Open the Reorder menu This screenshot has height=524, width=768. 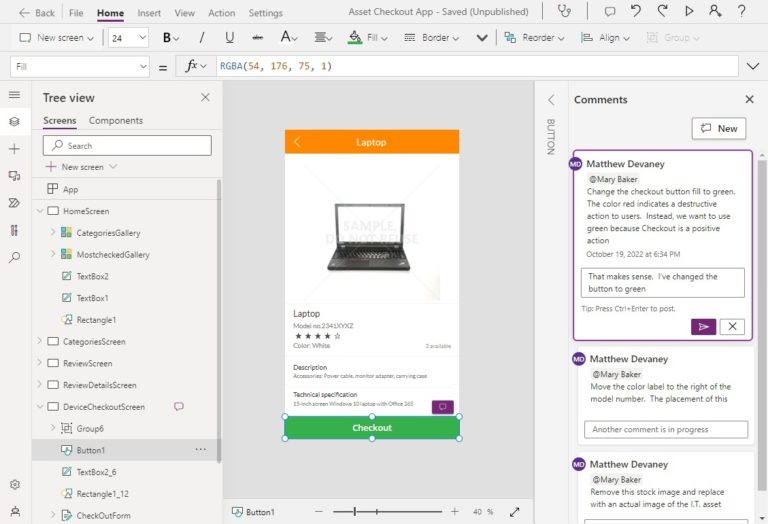tap(534, 38)
